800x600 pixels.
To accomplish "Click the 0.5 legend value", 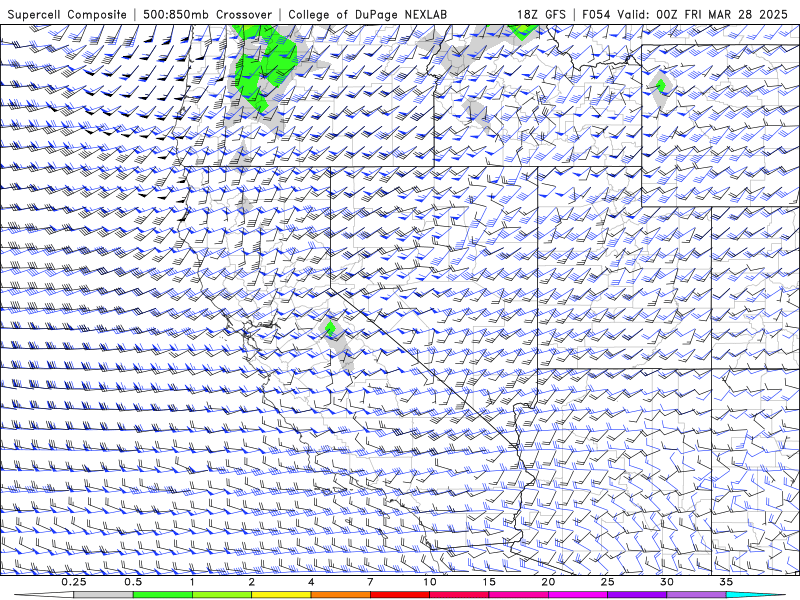I will point(133,582).
